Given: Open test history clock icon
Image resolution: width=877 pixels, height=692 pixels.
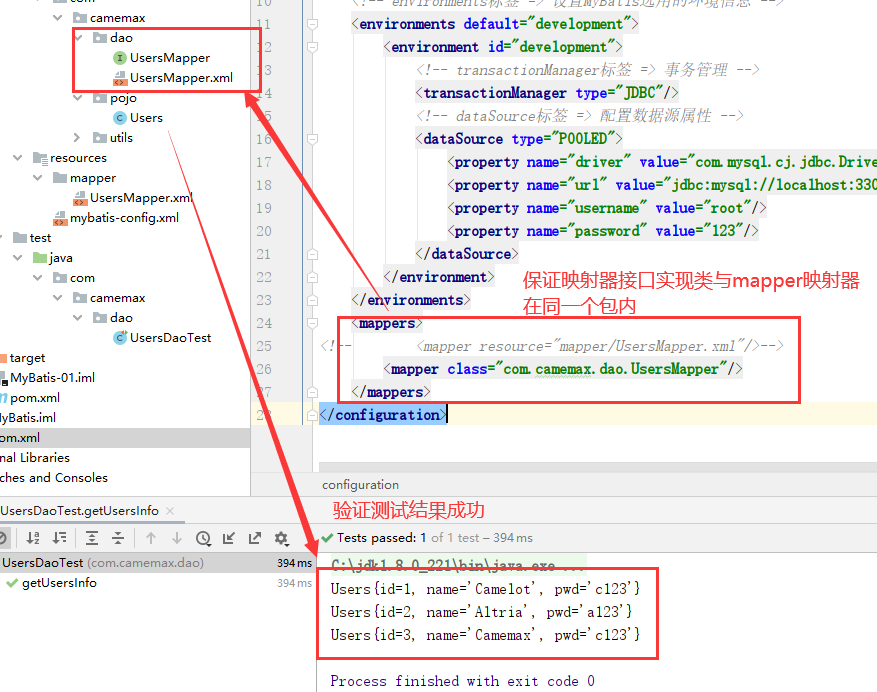Looking at the screenshot, I should tap(203, 538).
